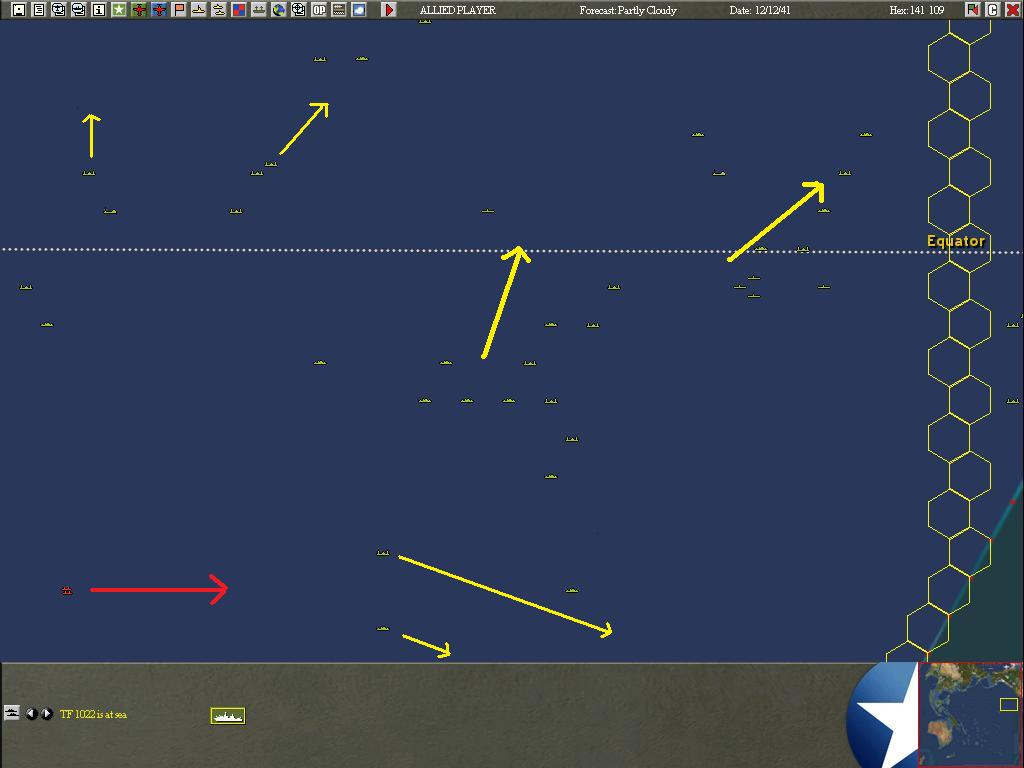
Task: Click the 'TF 1022 is at sea' text
Action: click(x=93, y=714)
